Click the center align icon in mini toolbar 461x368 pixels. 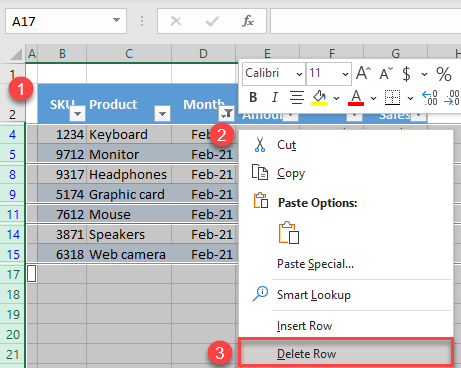296,97
